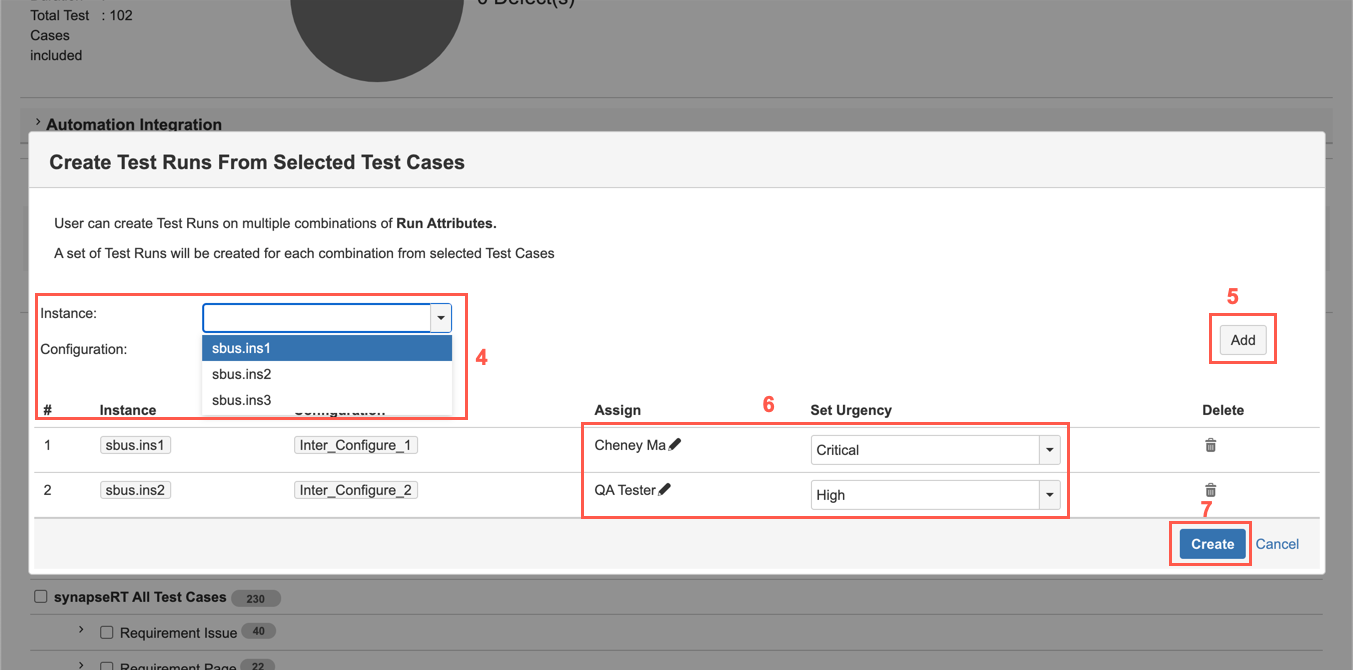Click pencil icon next to Cheney Ma

coord(675,445)
